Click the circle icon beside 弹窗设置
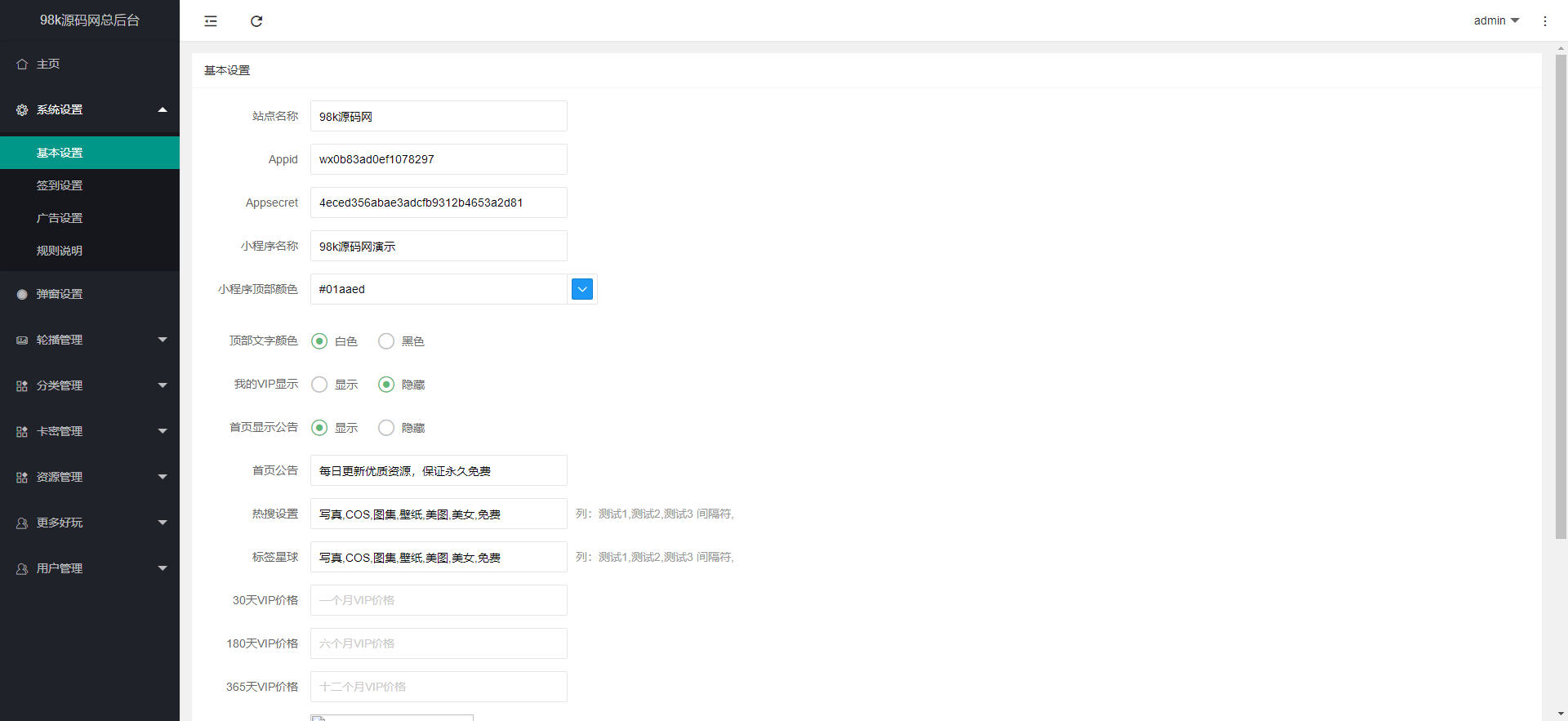This screenshot has height=721, width=1568. pos(22,294)
